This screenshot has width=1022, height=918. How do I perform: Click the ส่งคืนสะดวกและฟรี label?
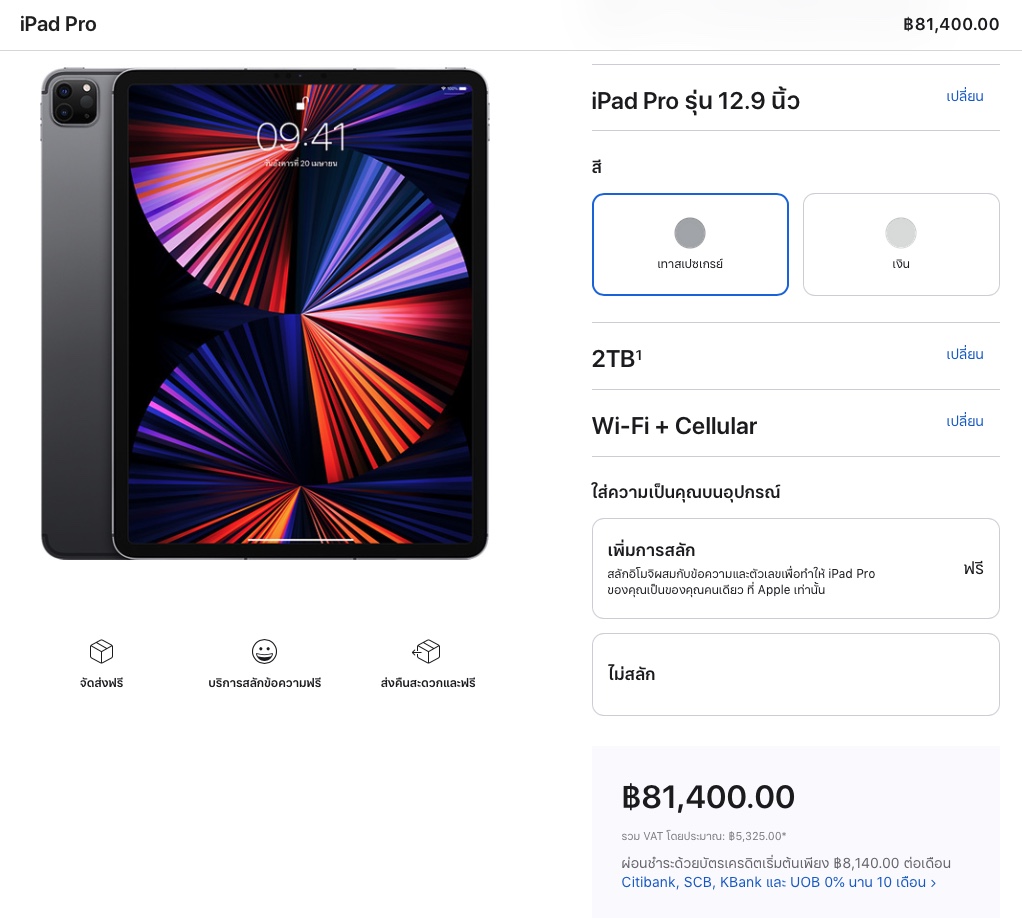(x=427, y=683)
